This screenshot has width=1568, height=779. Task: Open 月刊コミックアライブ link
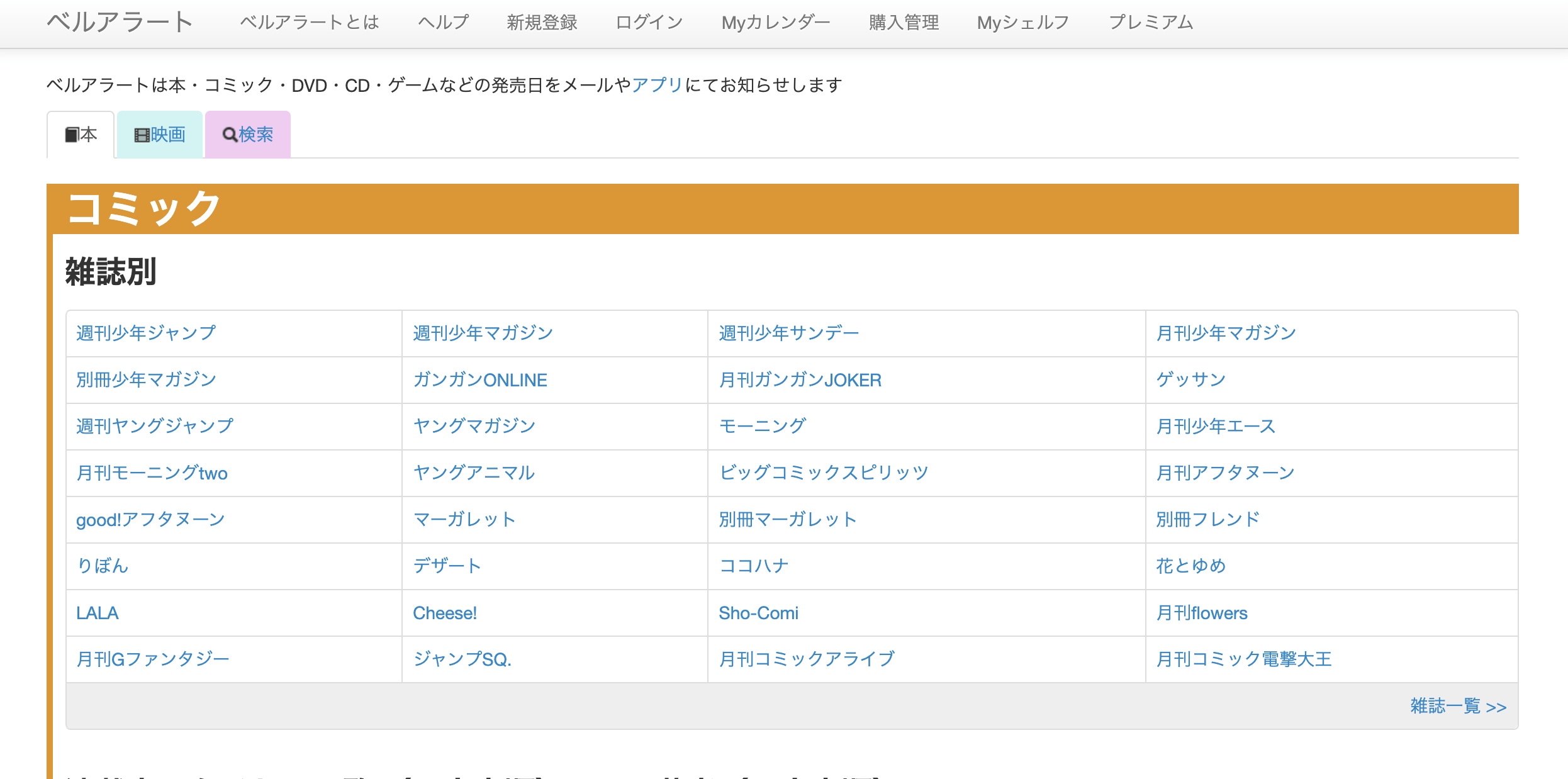(x=807, y=659)
